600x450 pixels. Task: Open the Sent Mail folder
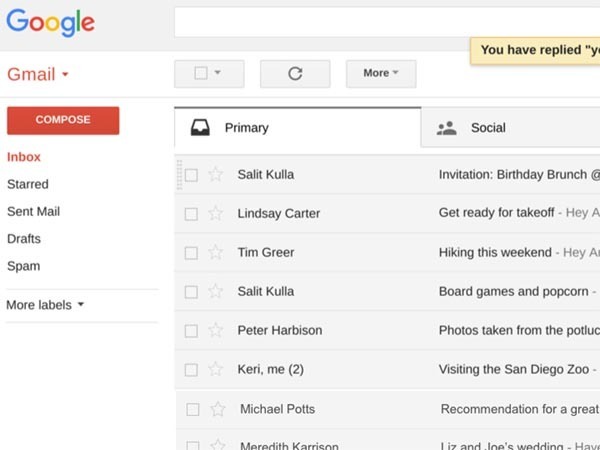coord(34,211)
